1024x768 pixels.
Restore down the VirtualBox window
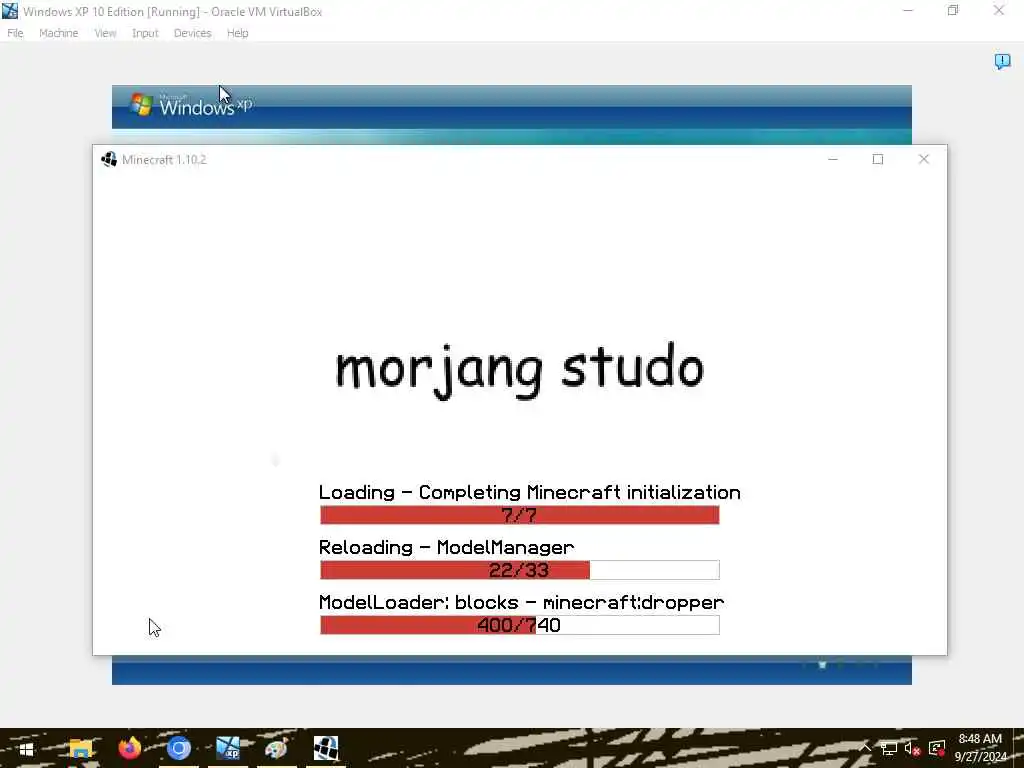953,11
